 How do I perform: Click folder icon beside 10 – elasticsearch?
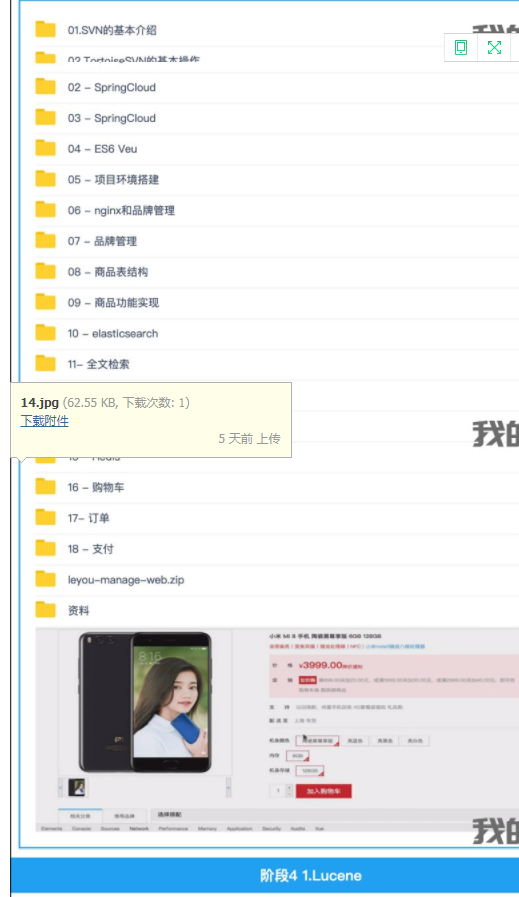point(45,333)
